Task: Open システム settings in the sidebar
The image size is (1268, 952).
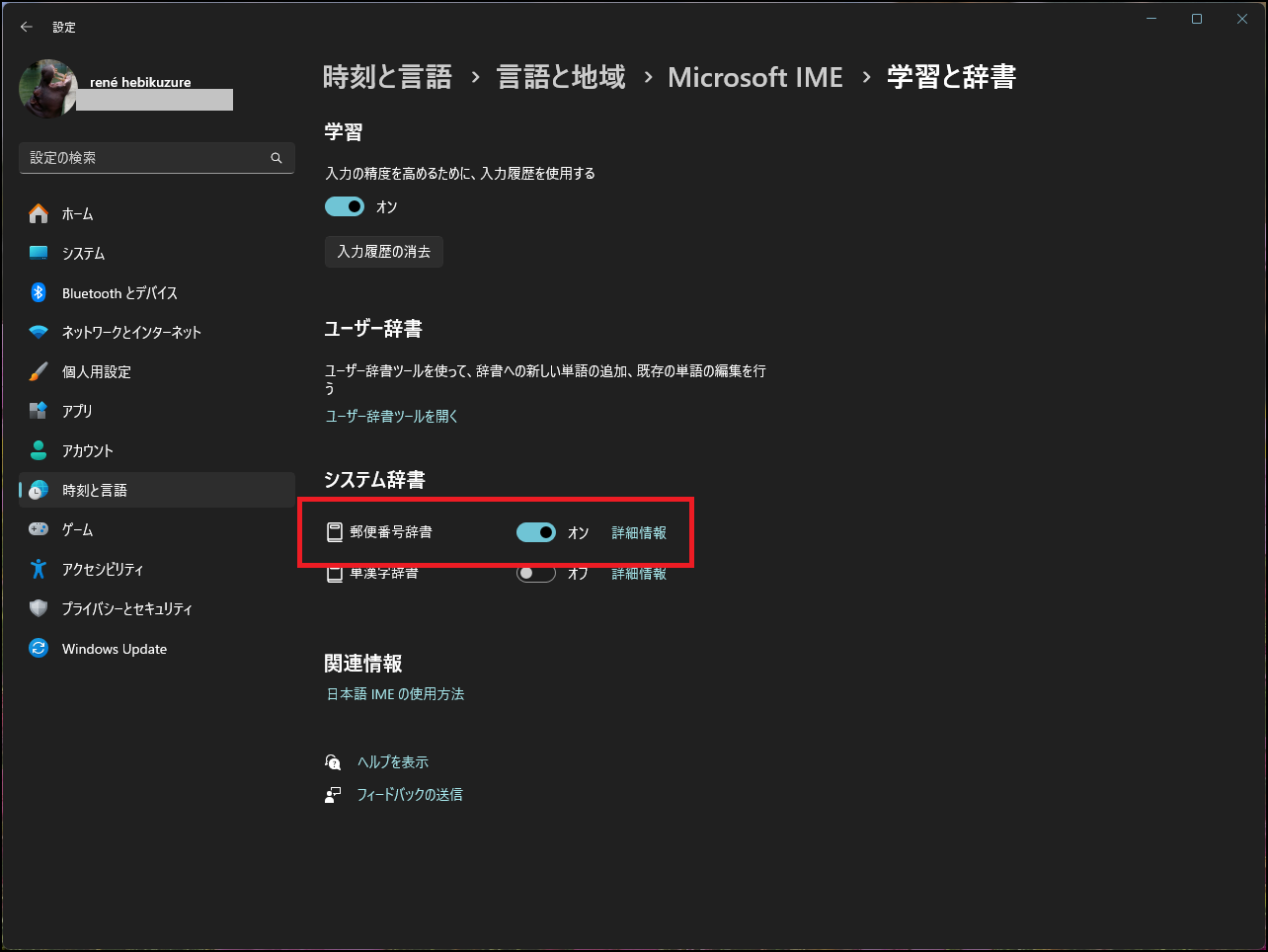Action: point(157,253)
